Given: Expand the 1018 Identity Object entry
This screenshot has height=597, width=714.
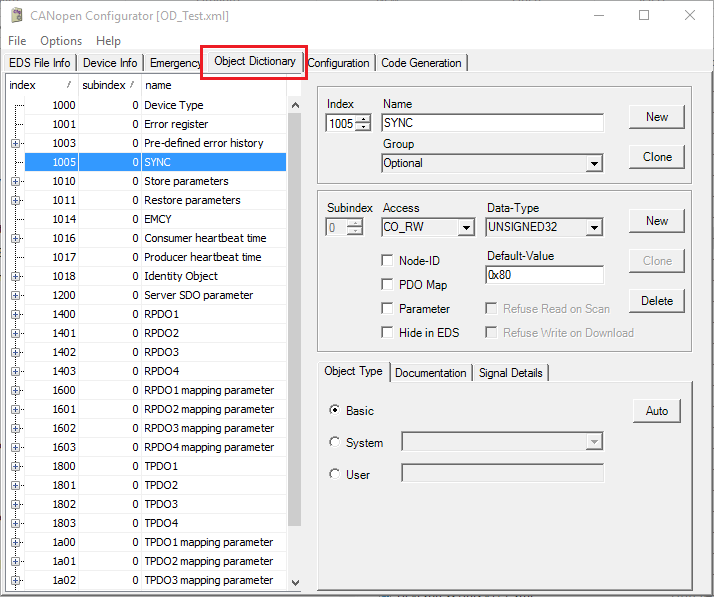Looking at the screenshot, I should [15, 276].
